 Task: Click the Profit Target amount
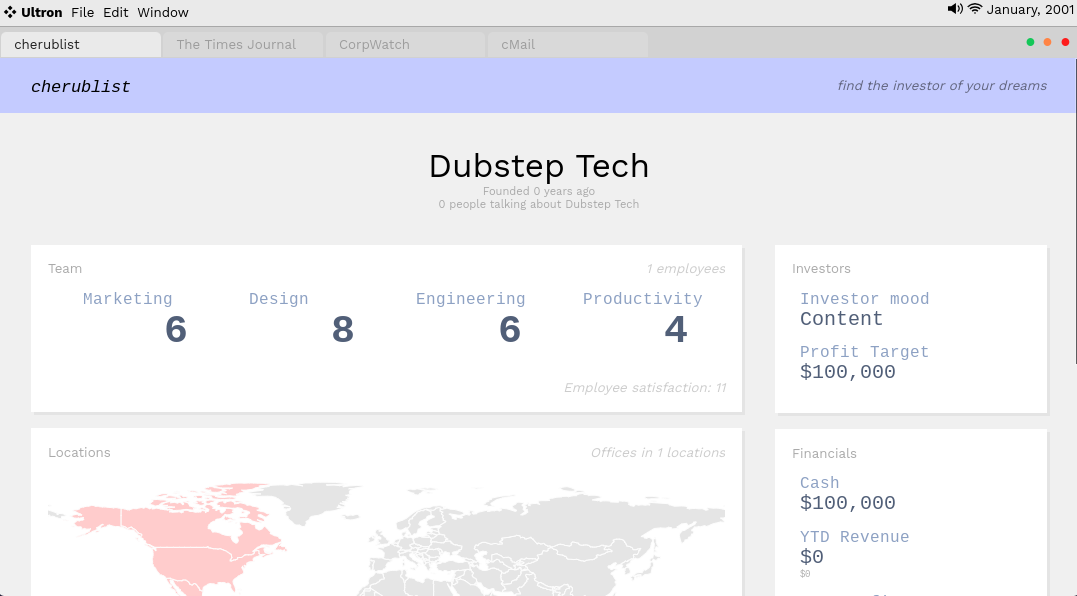pyautogui.click(x=848, y=372)
